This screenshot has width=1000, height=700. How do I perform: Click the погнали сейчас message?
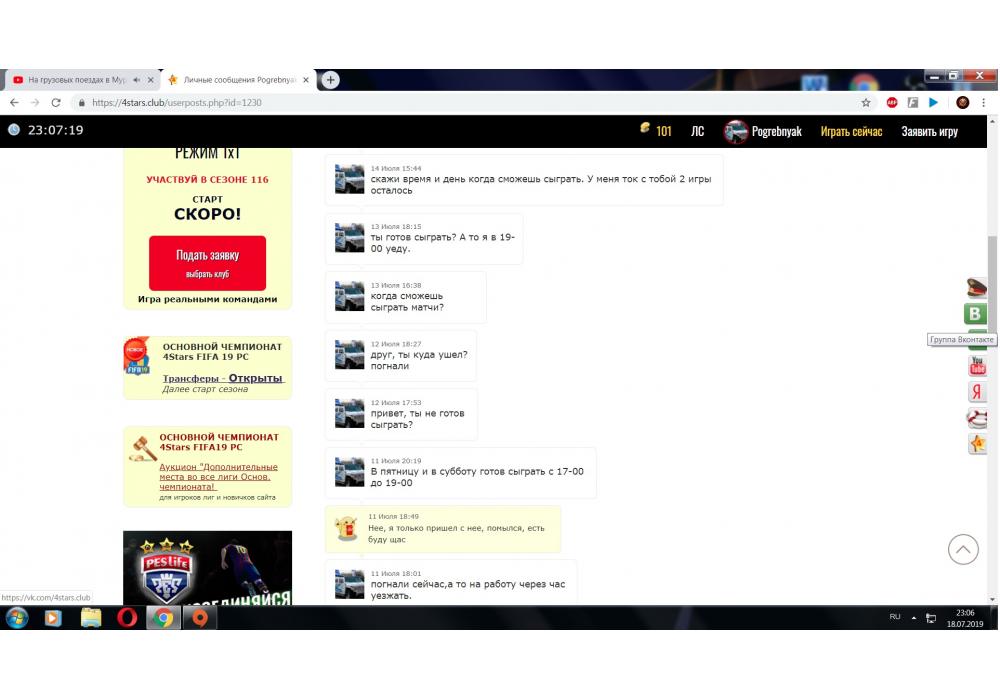point(452,581)
